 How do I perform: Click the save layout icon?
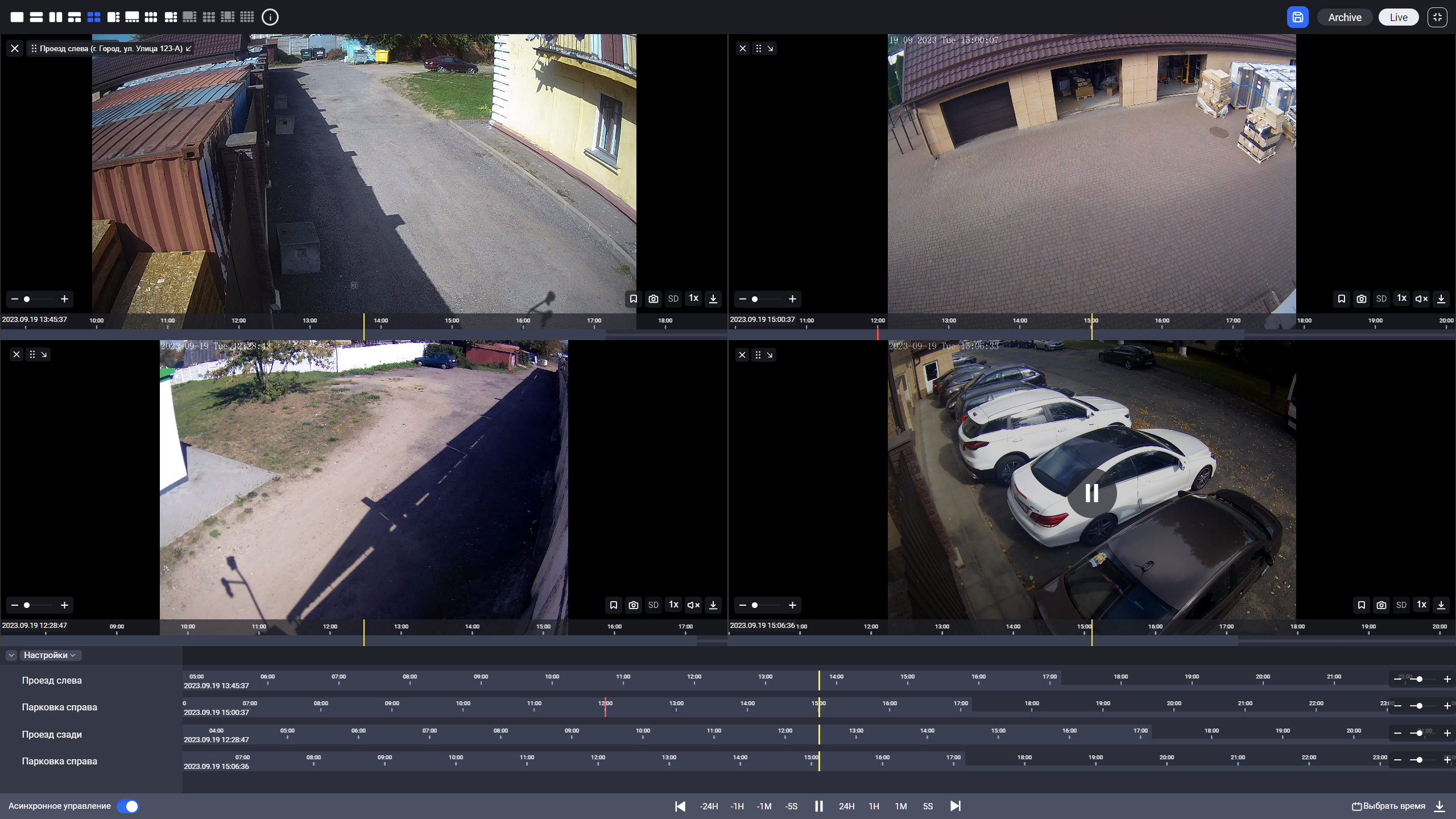[1297, 17]
